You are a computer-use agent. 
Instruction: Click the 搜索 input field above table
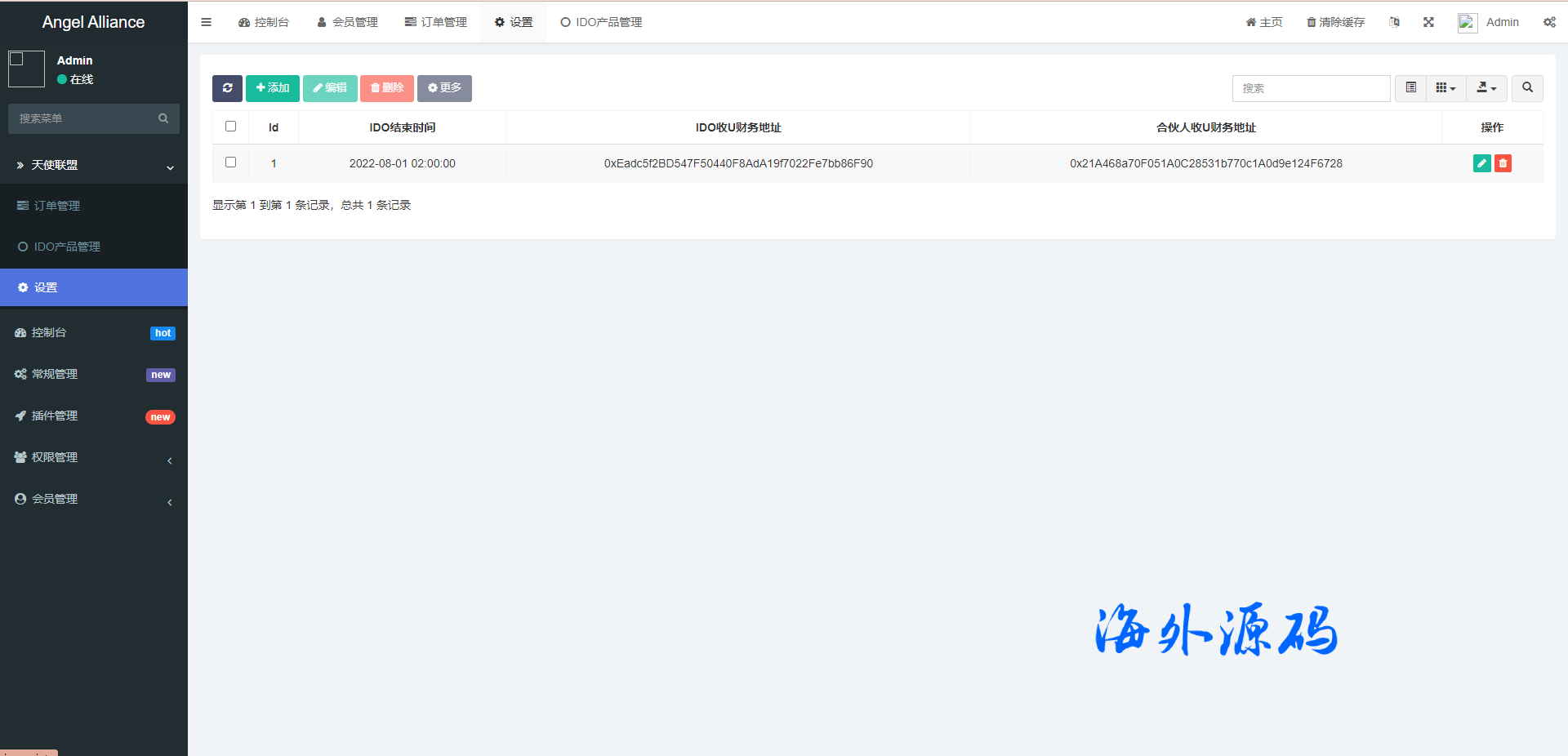(x=1311, y=88)
